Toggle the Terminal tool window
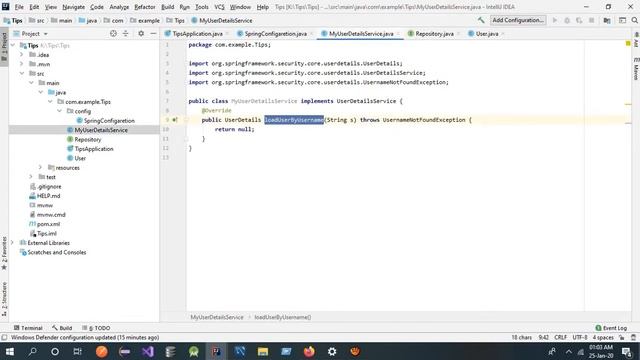640x360 pixels. (x=28, y=328)
